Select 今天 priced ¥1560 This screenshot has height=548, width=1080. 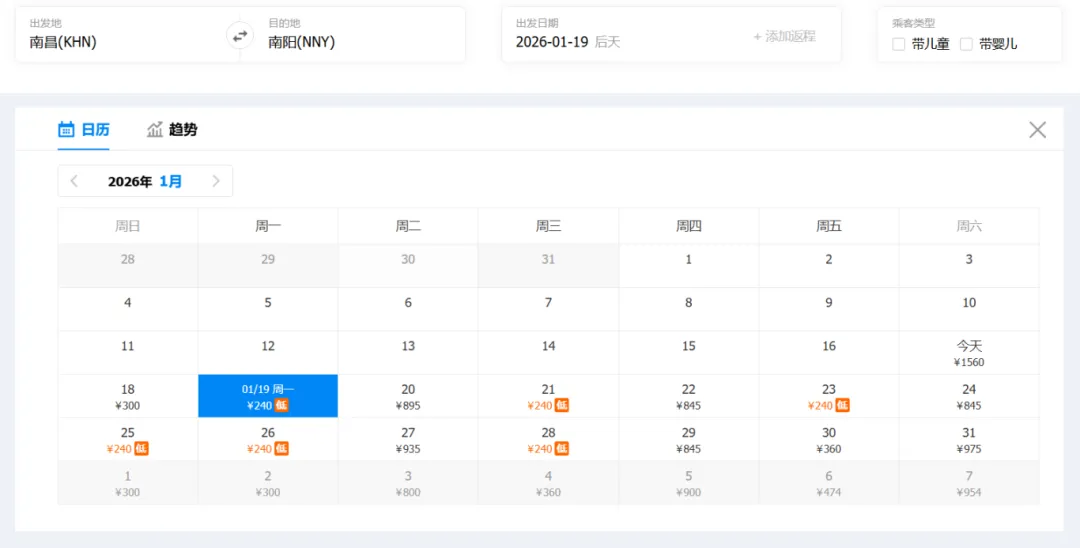coord(969,353)
